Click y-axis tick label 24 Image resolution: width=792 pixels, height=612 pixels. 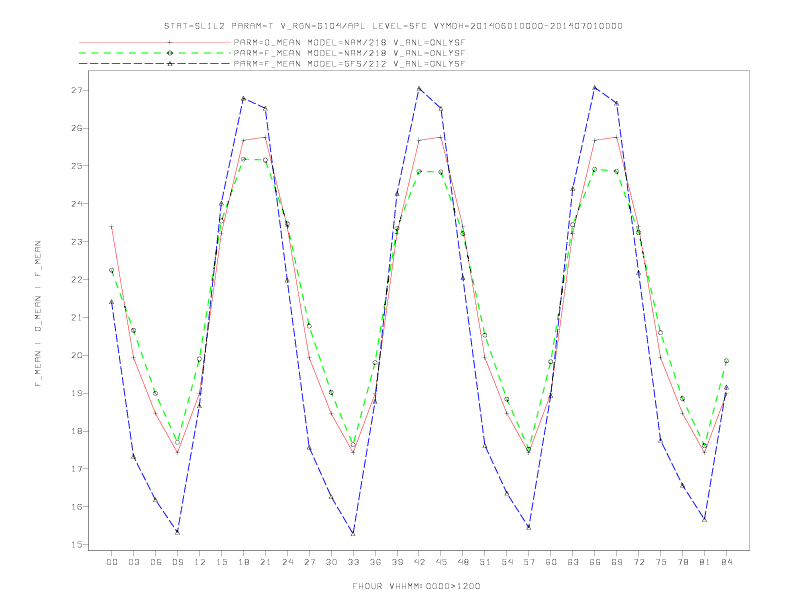(x=77, y=203)
